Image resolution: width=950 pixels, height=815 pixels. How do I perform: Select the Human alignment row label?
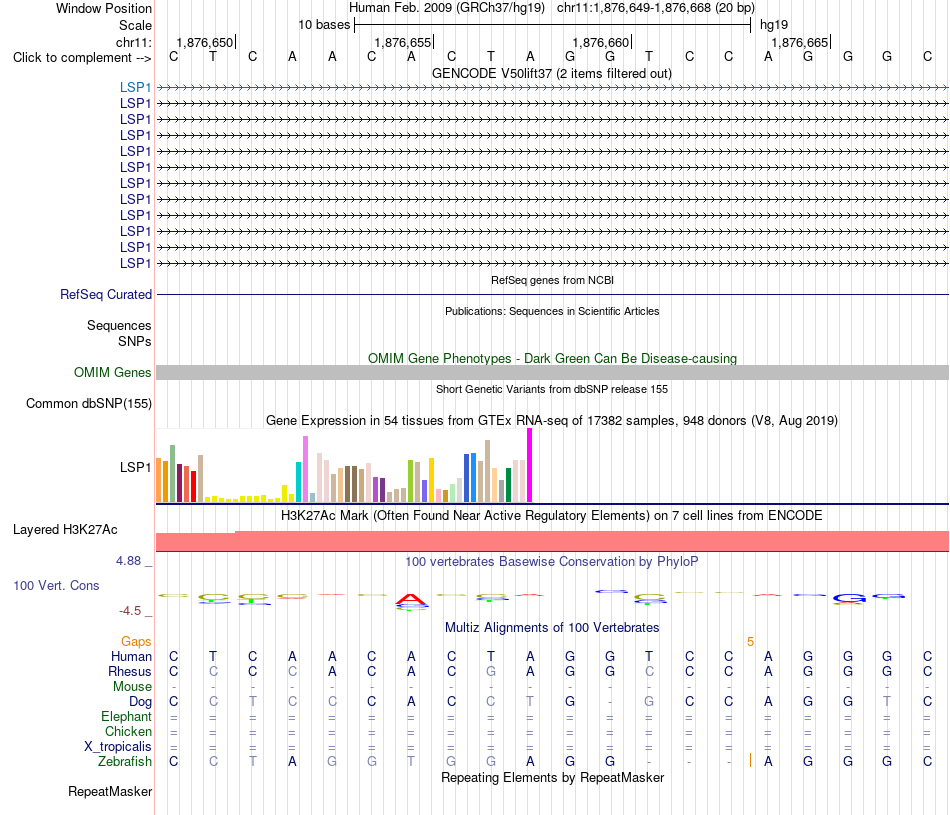point(131,656)
